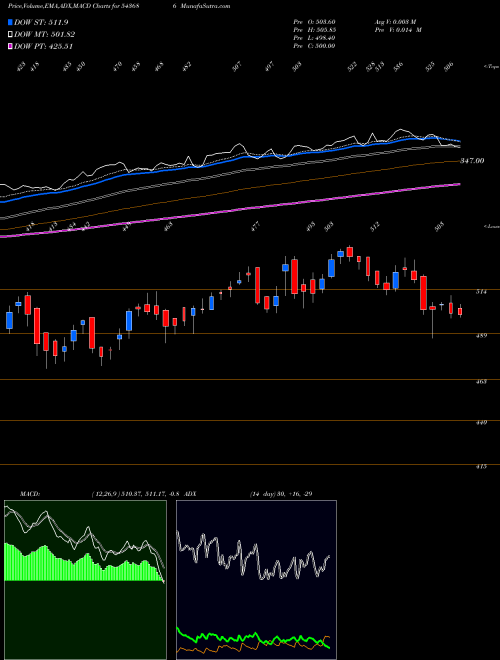The width and height of the screenshot is (500, 660).
Task: Click the Pre H high price value
Action: click(x=324, y=30)
